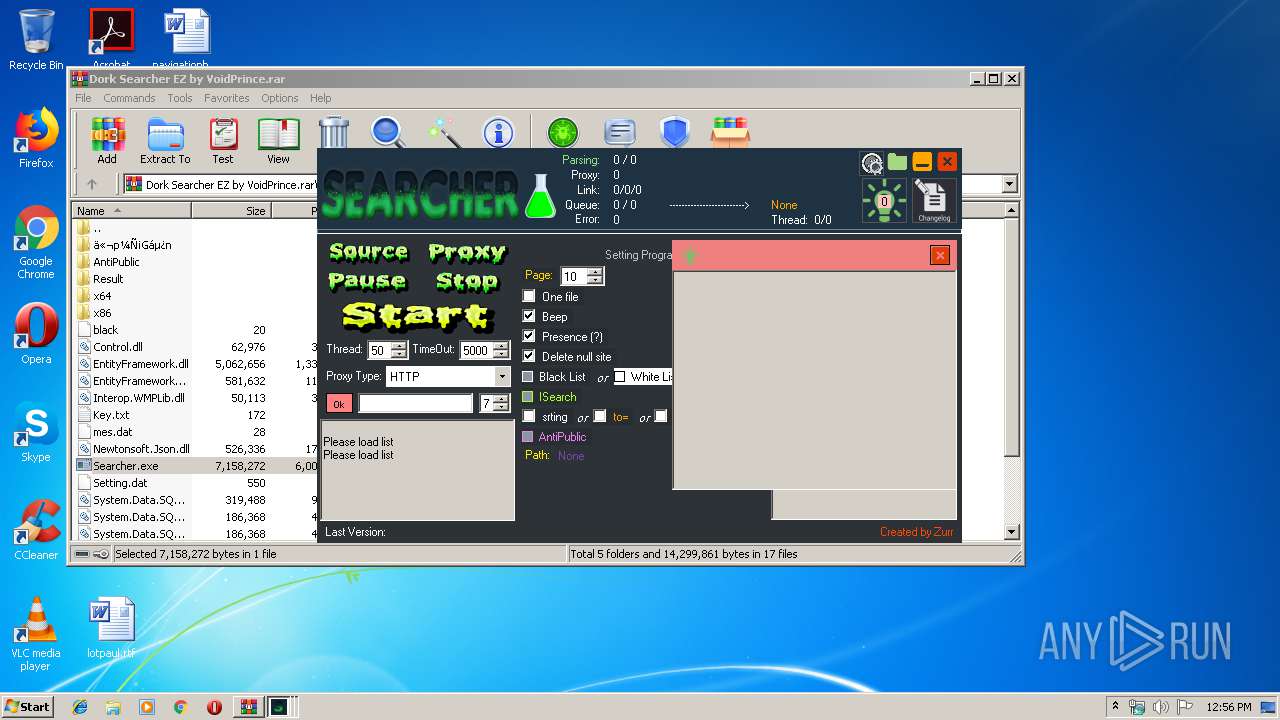1280x720 pixels.
Task: Enable the AntiPublic checkbox
Action: click(528, 437)
